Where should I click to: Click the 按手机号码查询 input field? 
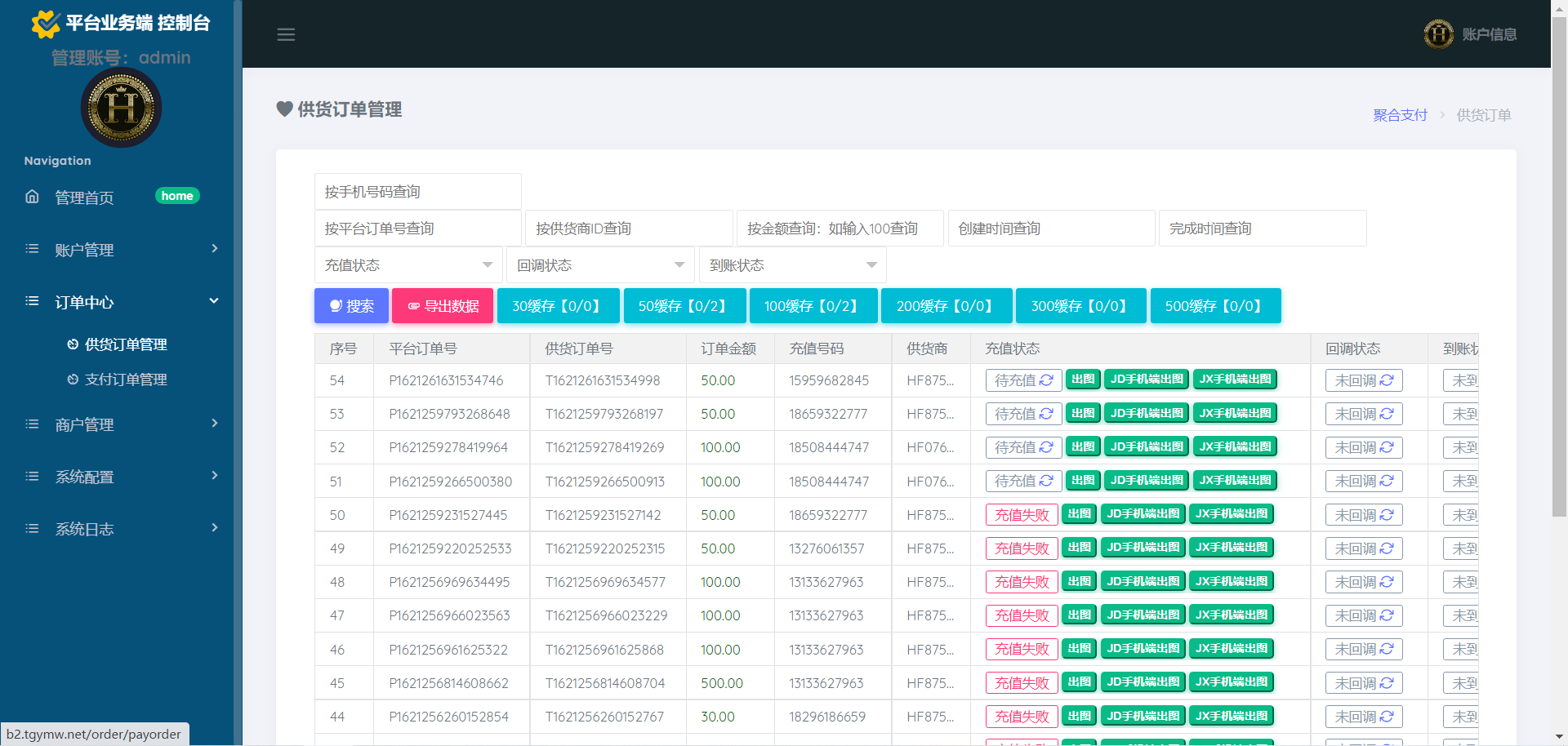click(417, 192)
